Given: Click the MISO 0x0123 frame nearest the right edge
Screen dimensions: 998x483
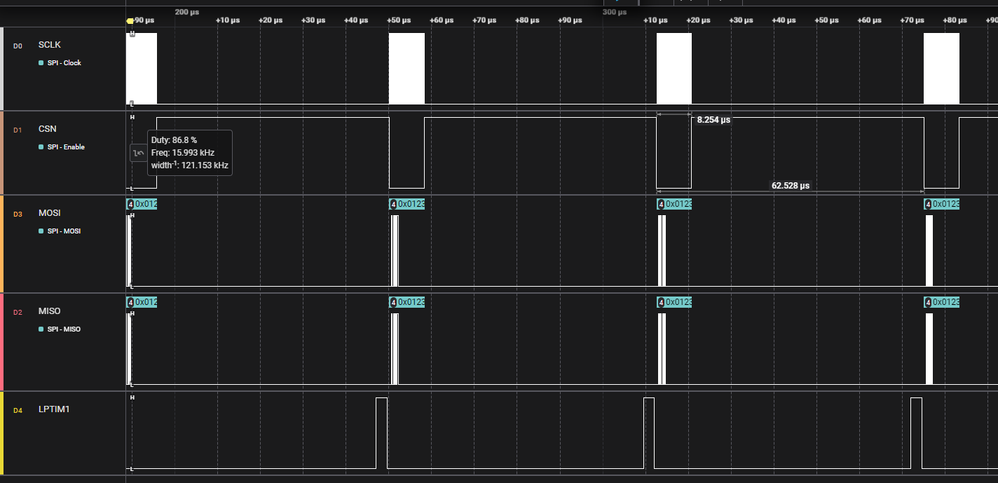Looking at the screenshot, I should [x=942, y=302].
